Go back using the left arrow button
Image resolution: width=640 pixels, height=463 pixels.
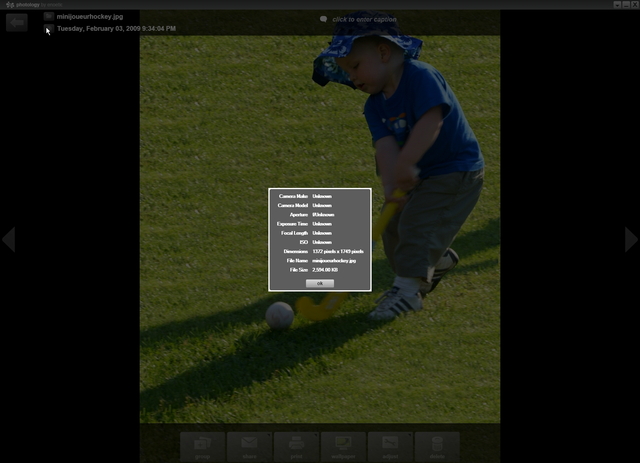(x=17, y=22)
